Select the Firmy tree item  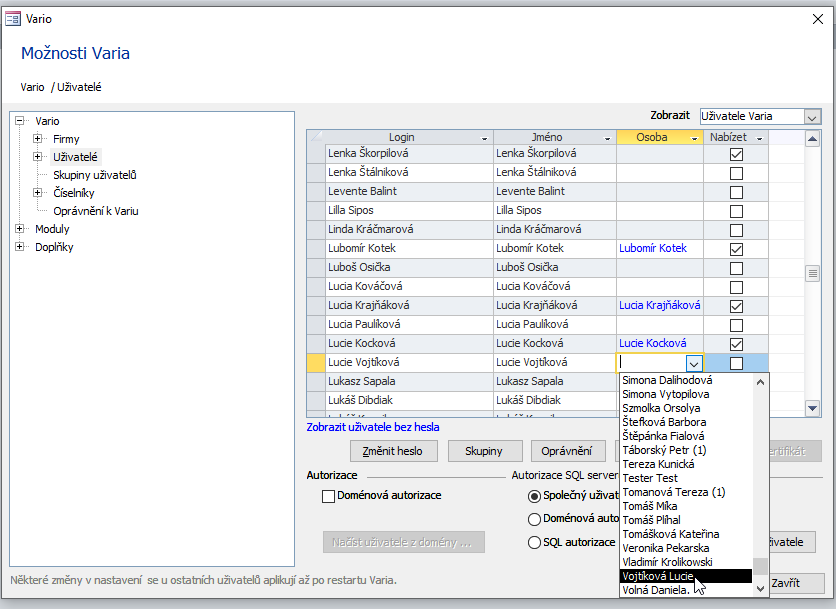tap(66, 139)
